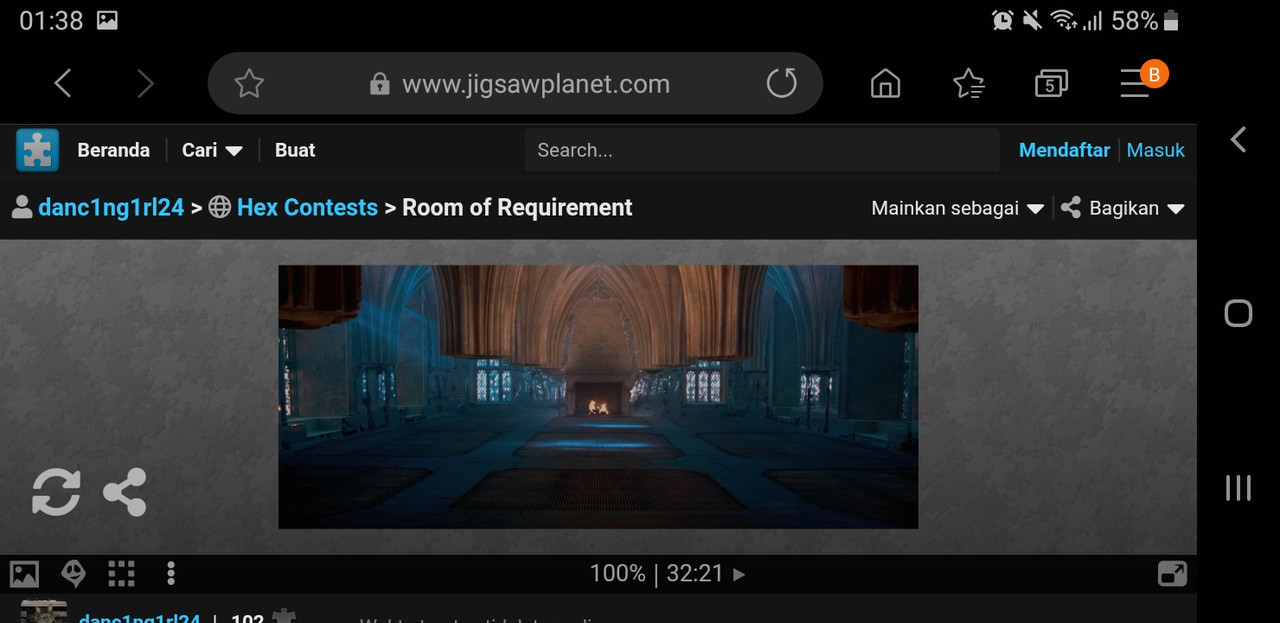
Task: Toggle the ghost image icon
Action: [73, 574]
